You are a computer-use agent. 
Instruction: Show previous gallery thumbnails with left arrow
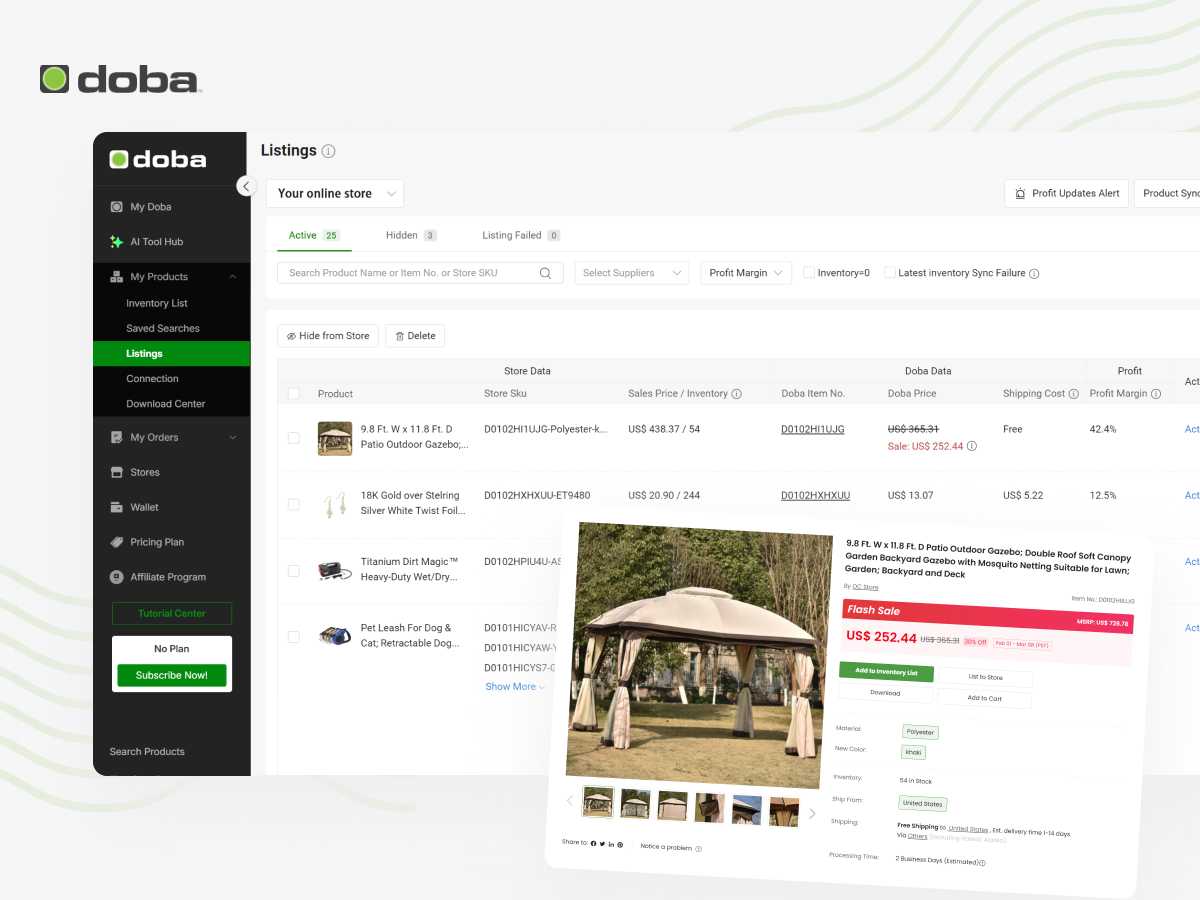570,800
